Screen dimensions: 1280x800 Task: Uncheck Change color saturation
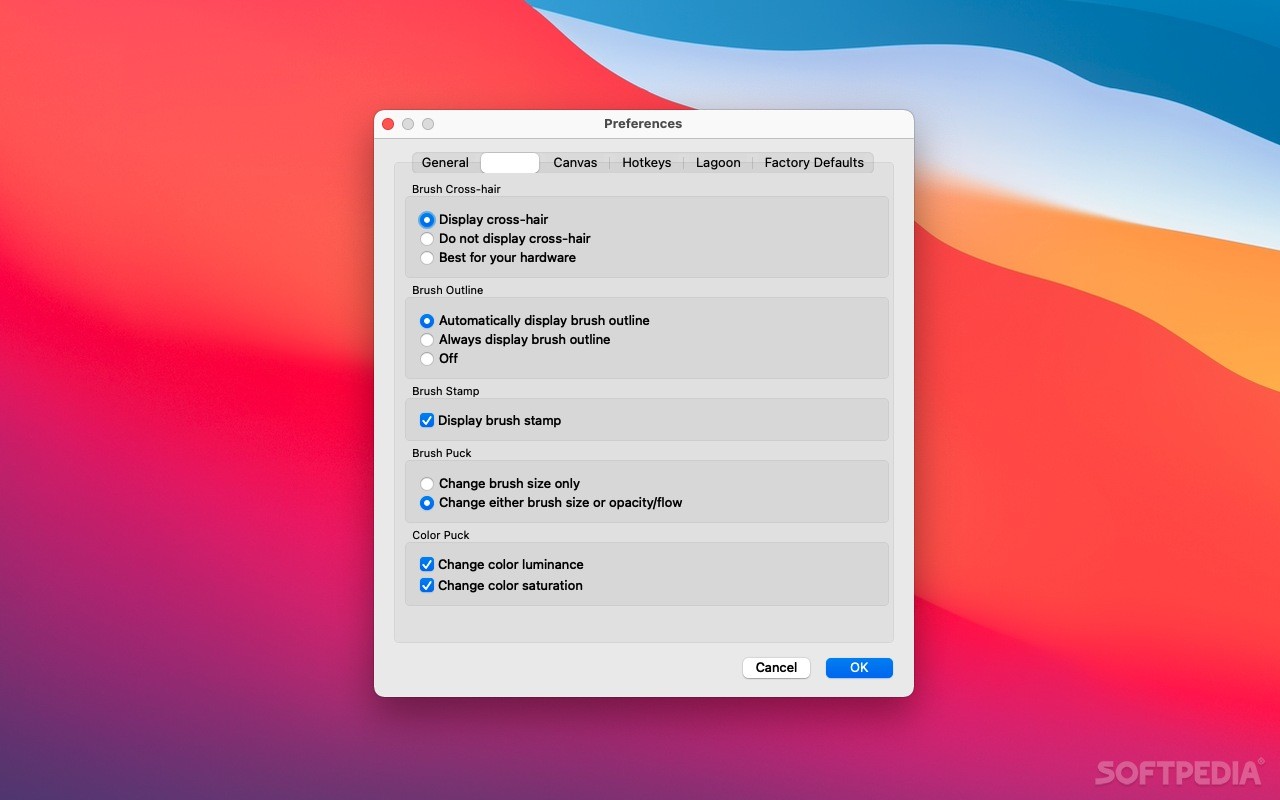[427, 585]
